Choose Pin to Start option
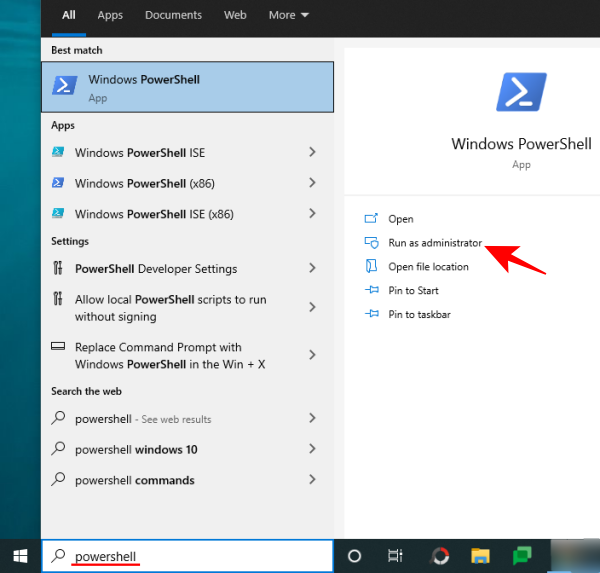This screenshot has width=600, height=573. click(x=413, y=291)
